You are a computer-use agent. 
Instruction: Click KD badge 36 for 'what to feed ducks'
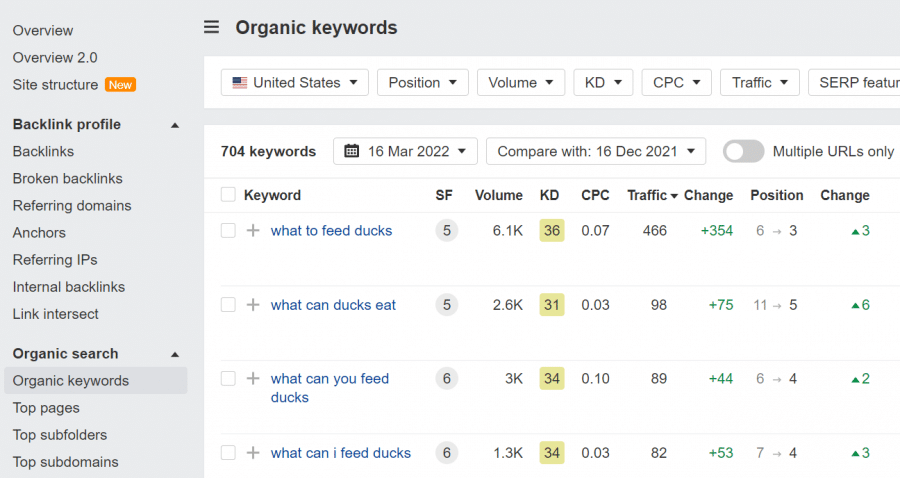coord(552,231)
